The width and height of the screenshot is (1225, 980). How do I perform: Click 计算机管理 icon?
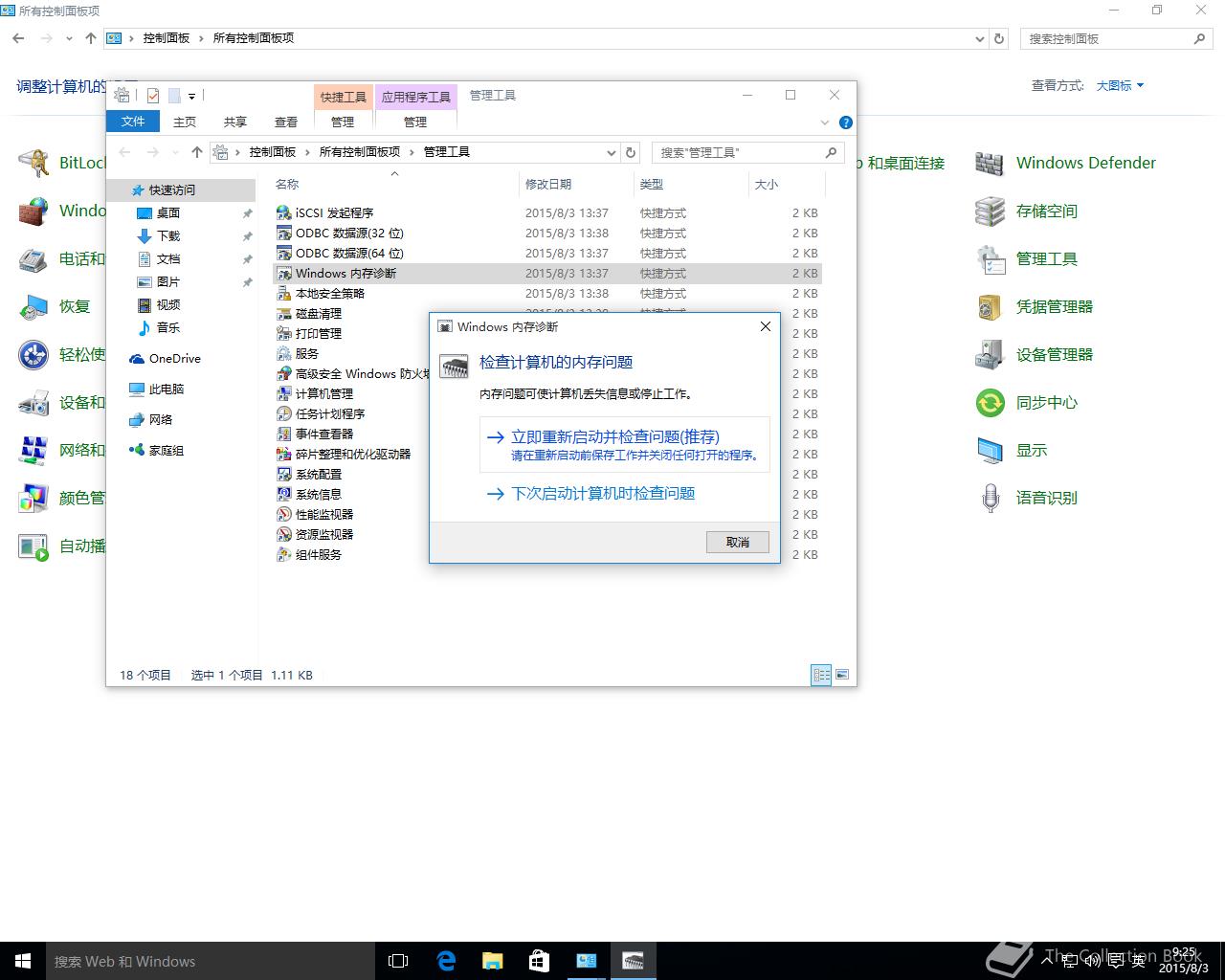283,393
